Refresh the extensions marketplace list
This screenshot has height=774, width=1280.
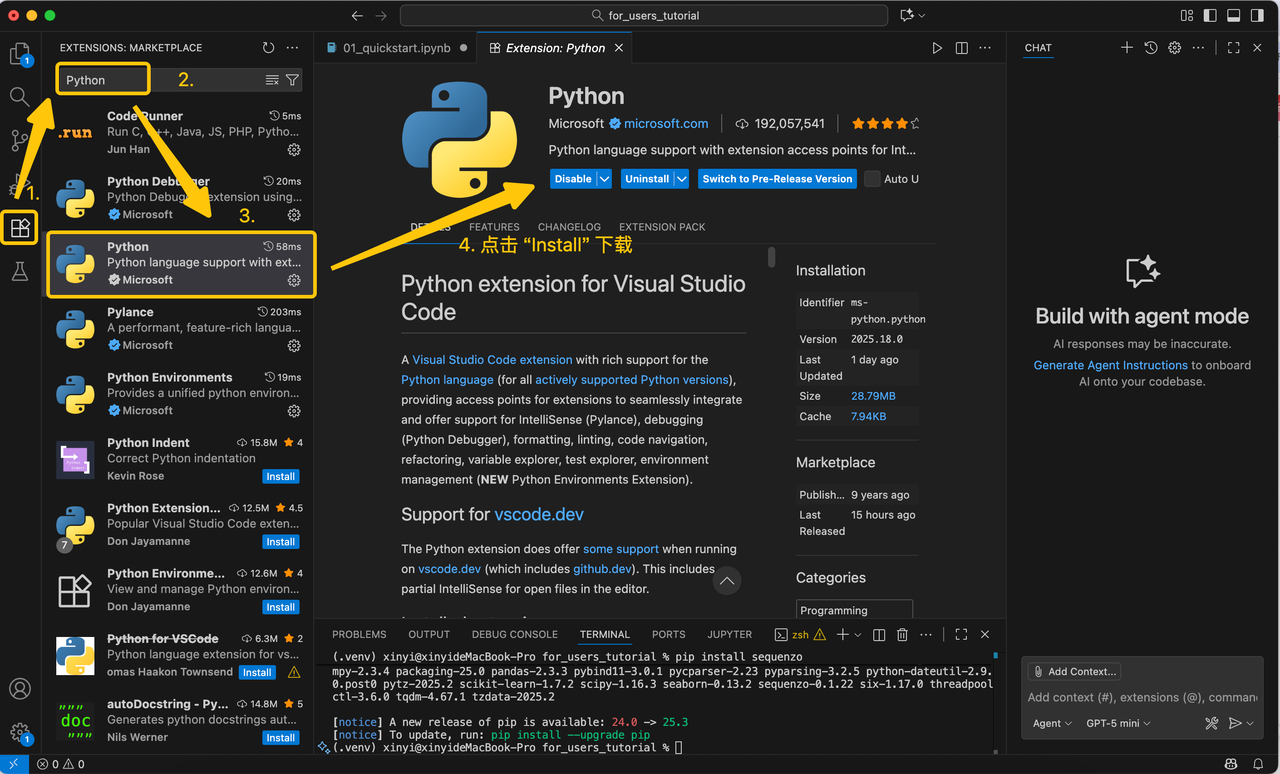point(268,48)
